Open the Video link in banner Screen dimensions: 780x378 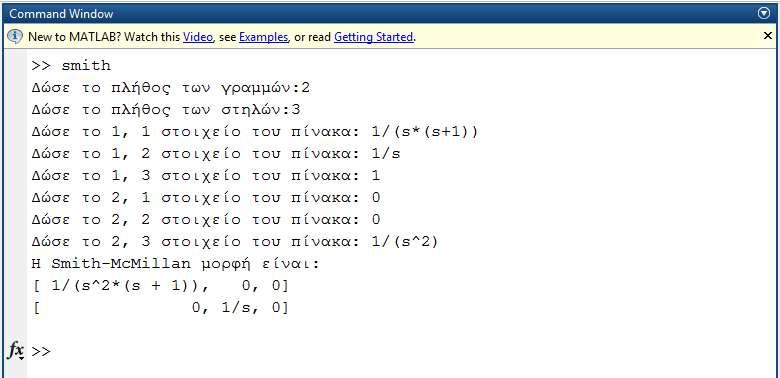click(198, 37)
